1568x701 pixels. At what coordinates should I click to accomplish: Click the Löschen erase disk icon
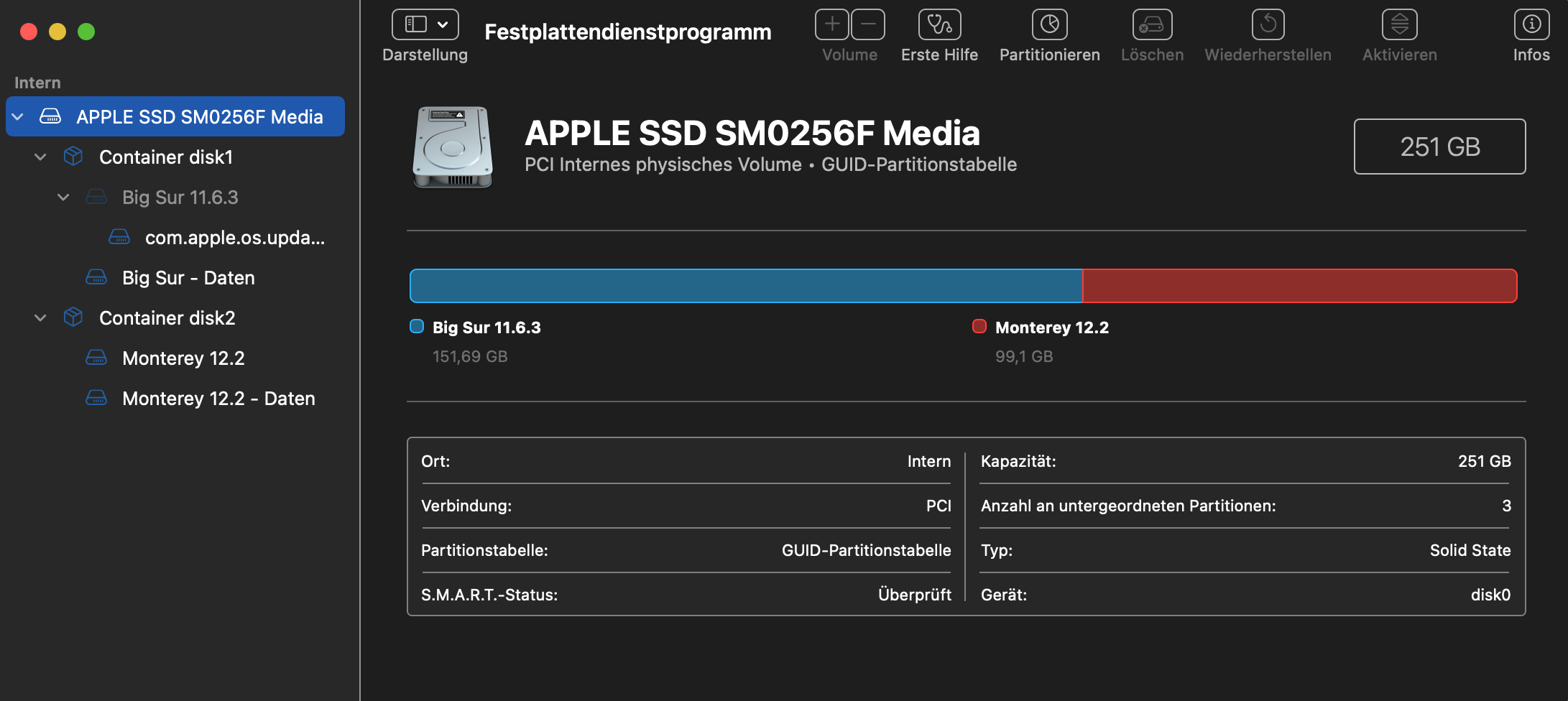pos(1152,25)
